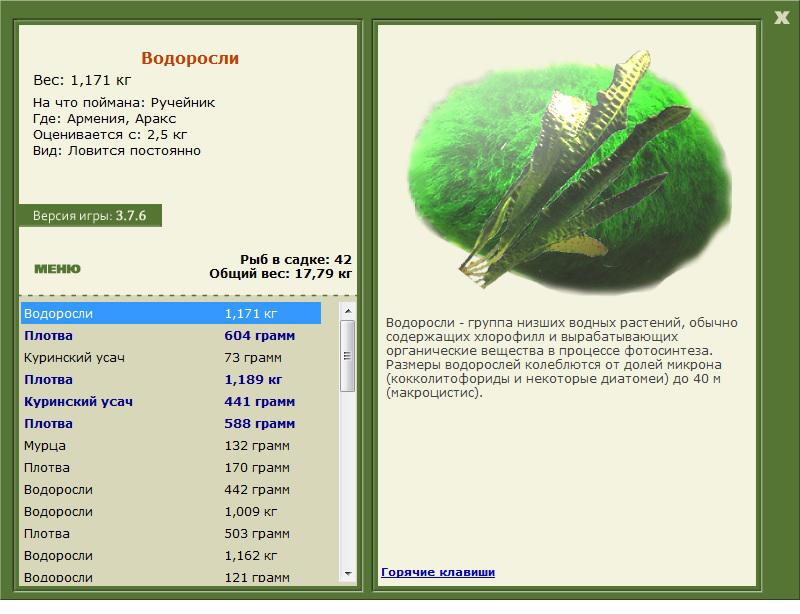Select the Мурца 132 грамм row
800x614 pixels.
(x=171, y=446)
